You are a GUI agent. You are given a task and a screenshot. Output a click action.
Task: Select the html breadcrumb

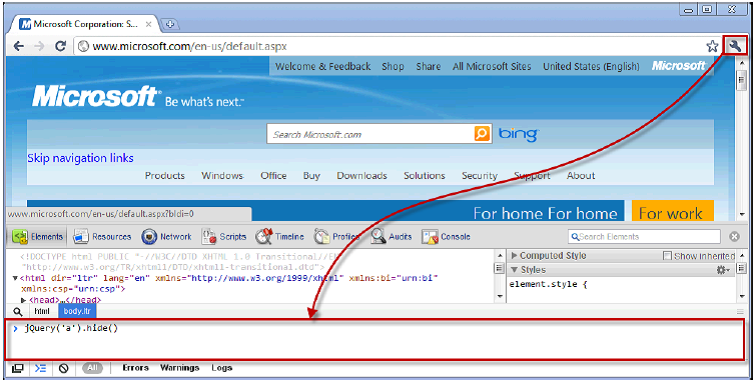point(42,311)
